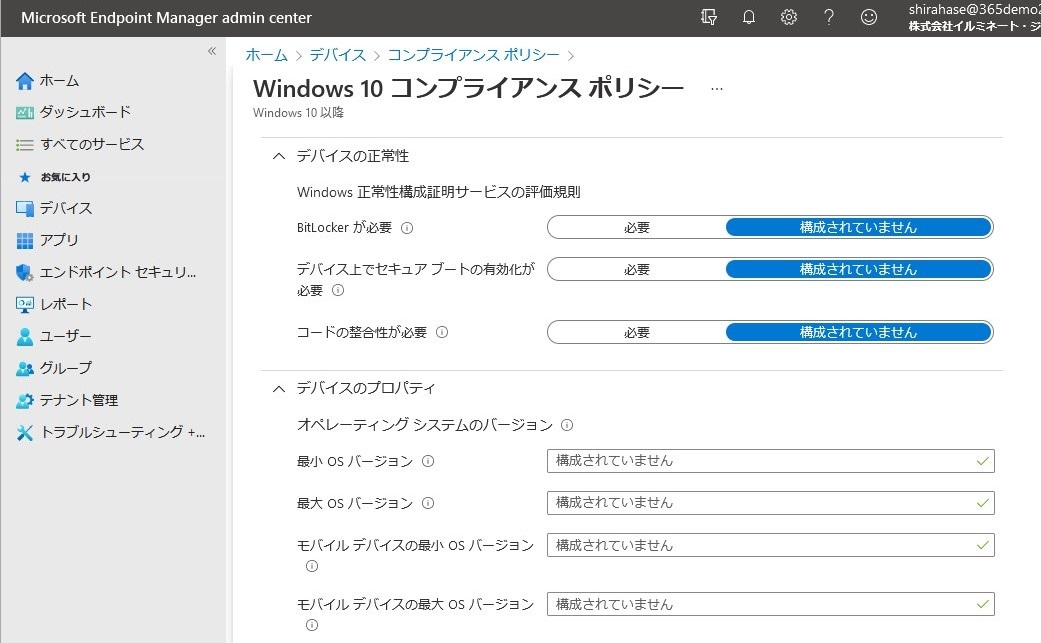Click the Microsoft Endpoint Manager admin center title
The image size is (1041, 643).
[166, 18]
